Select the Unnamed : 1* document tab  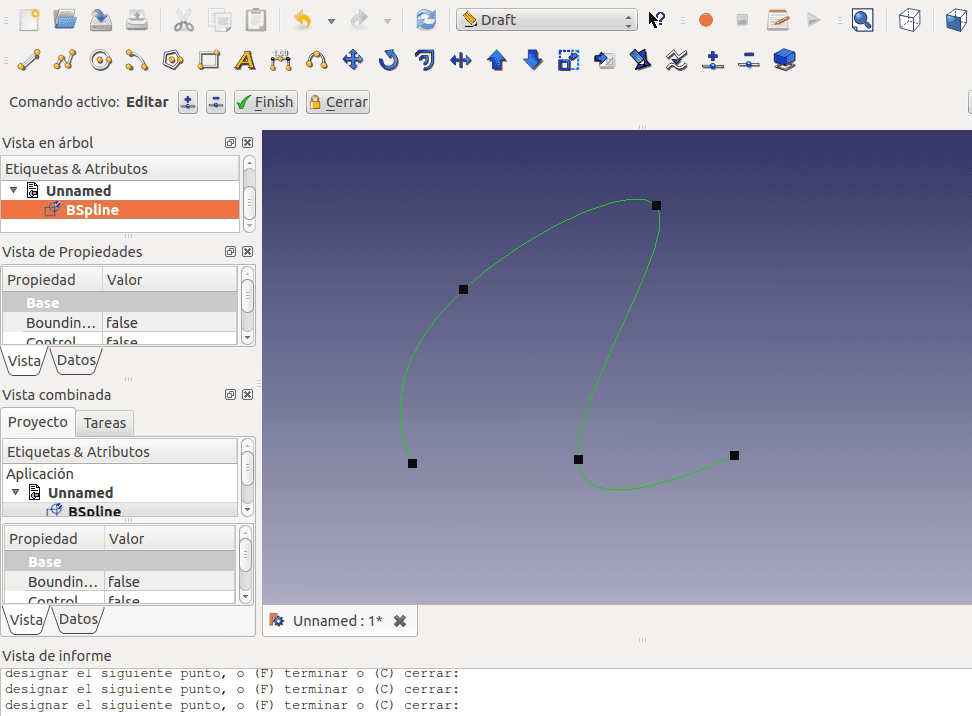click(x=337, y=621)
